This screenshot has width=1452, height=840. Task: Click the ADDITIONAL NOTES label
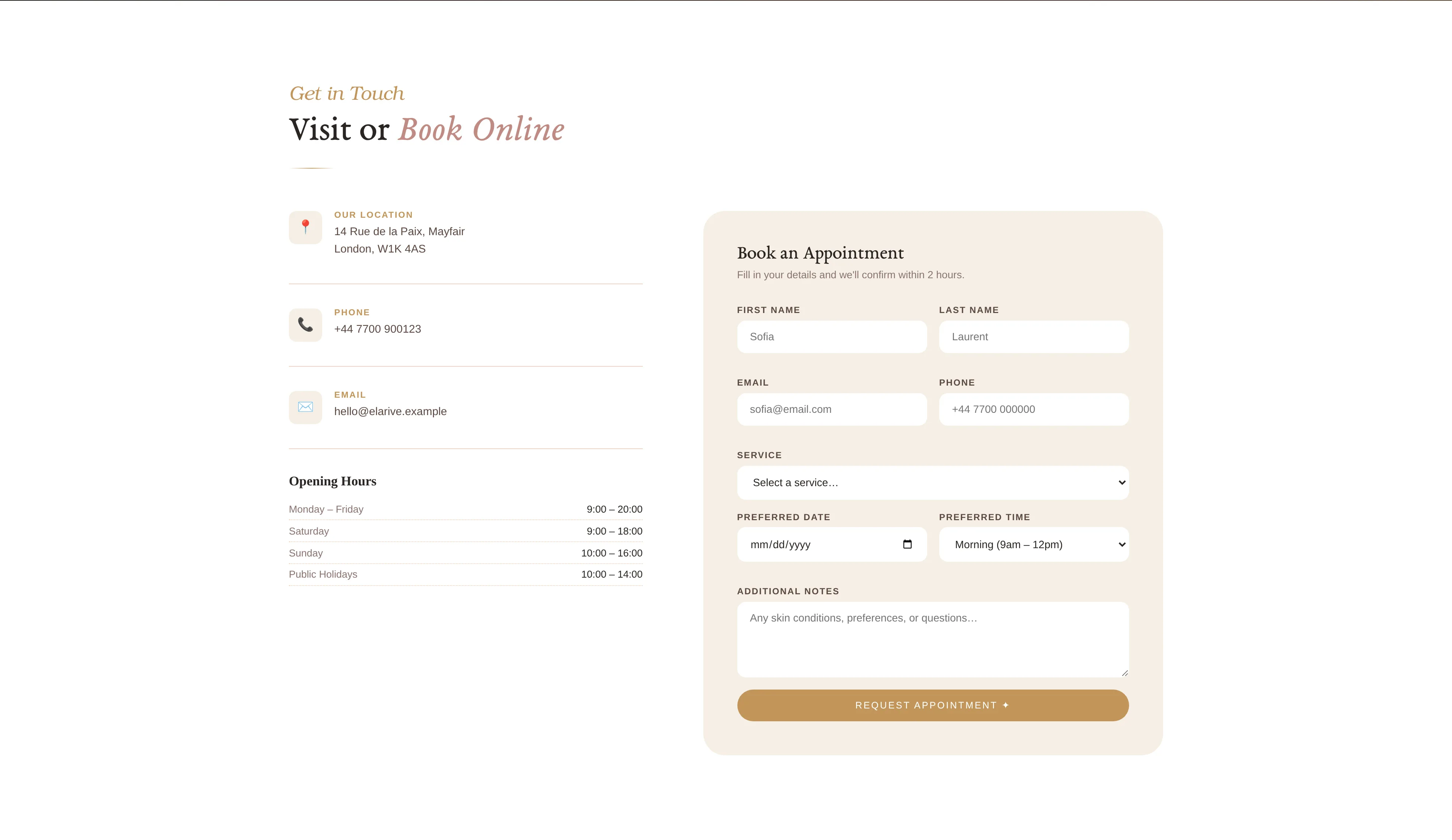(x=788, y=591)
